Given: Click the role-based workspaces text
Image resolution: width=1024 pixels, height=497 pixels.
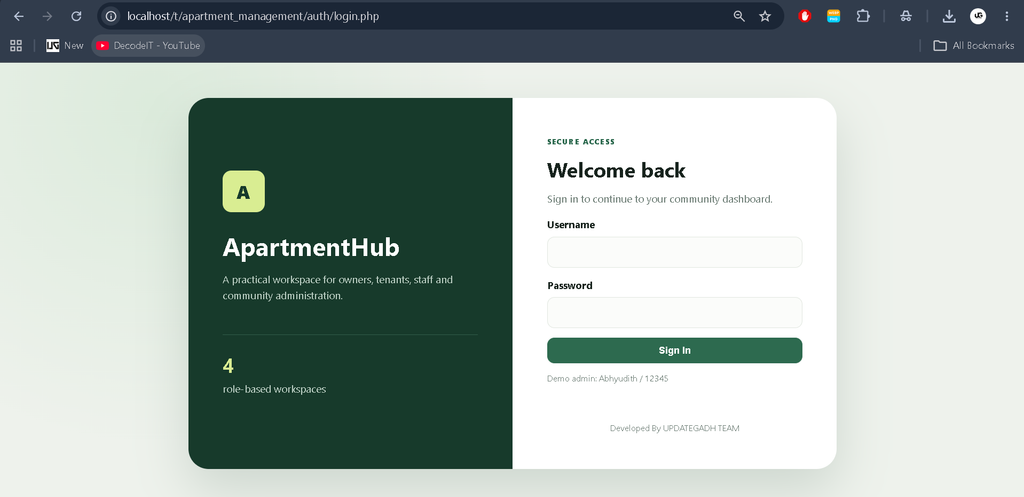Looking at the screenshot, I should click(274, 389).
